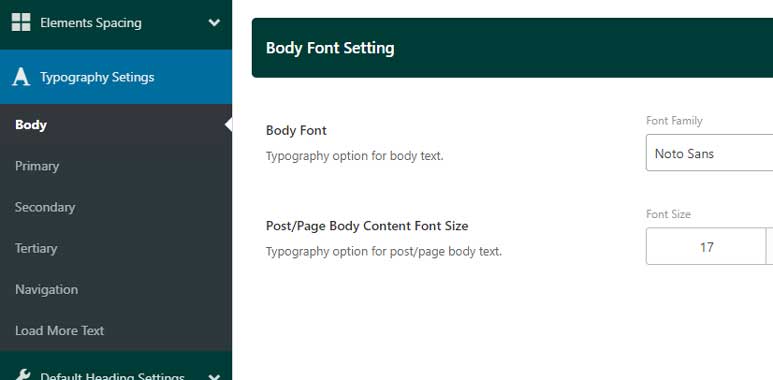
Task: Click Post/Page Body Content Font Size label
Action: point(367,226)
